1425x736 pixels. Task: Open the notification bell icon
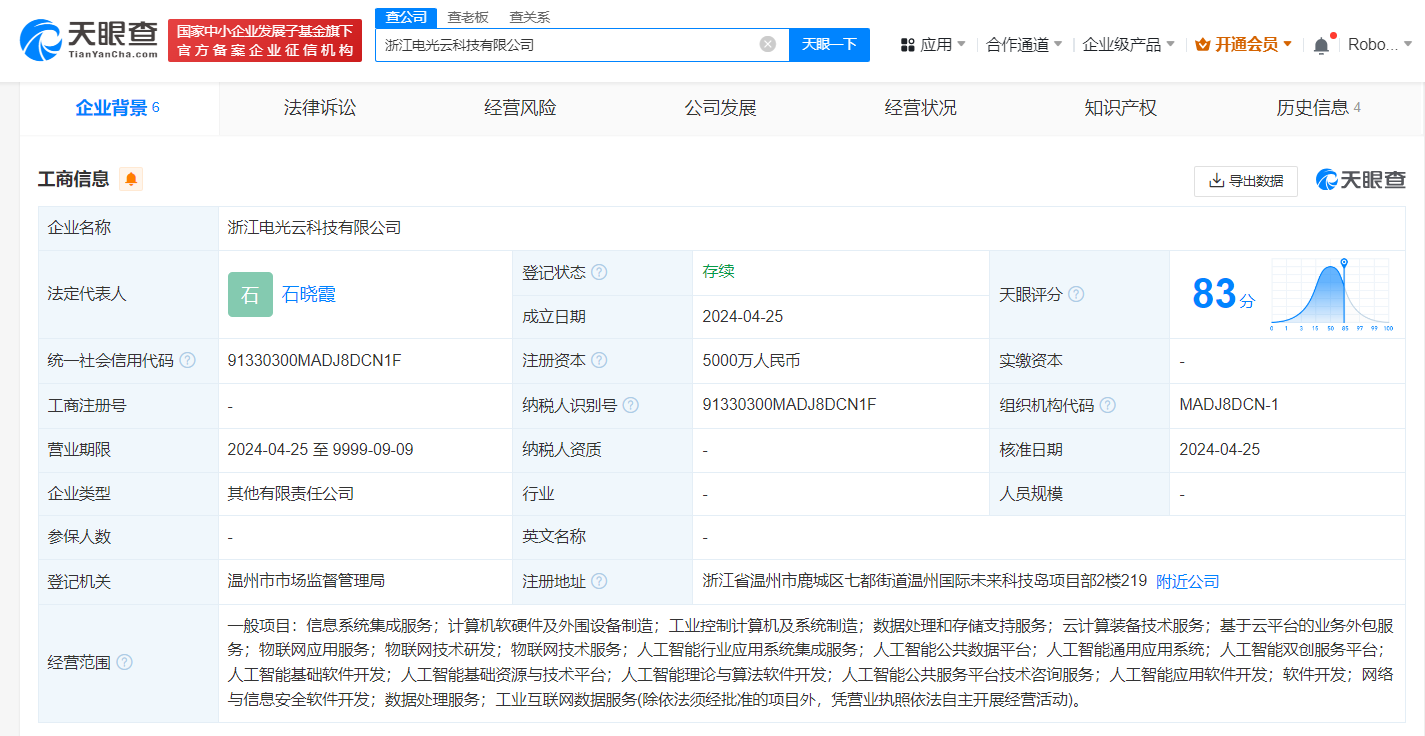pos(1320,44)
